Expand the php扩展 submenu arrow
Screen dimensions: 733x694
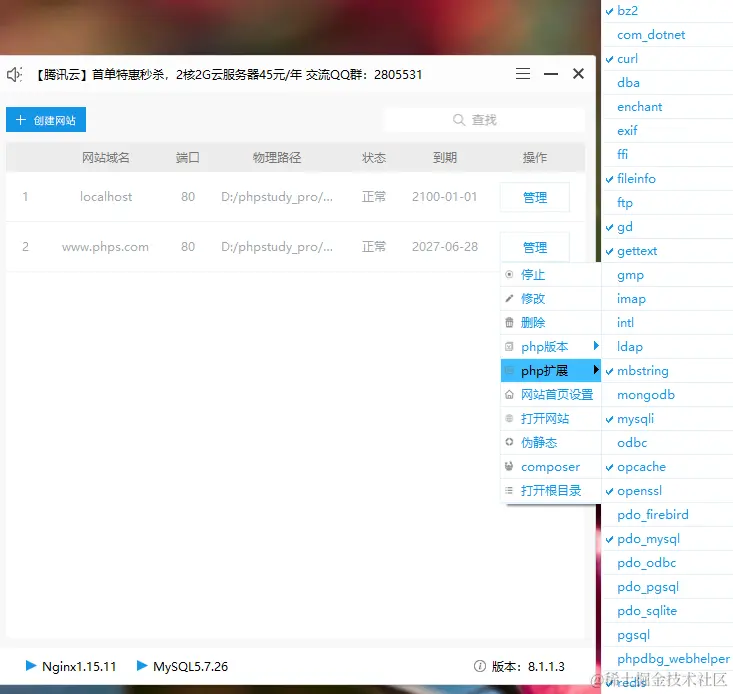[596, 370]
